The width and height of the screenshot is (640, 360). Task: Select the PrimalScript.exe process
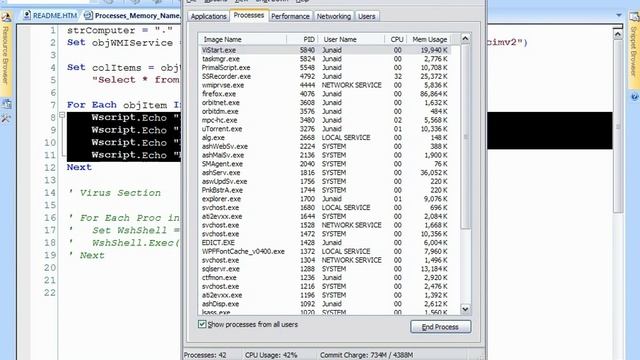pyautogui.click(x=325, y=68)
